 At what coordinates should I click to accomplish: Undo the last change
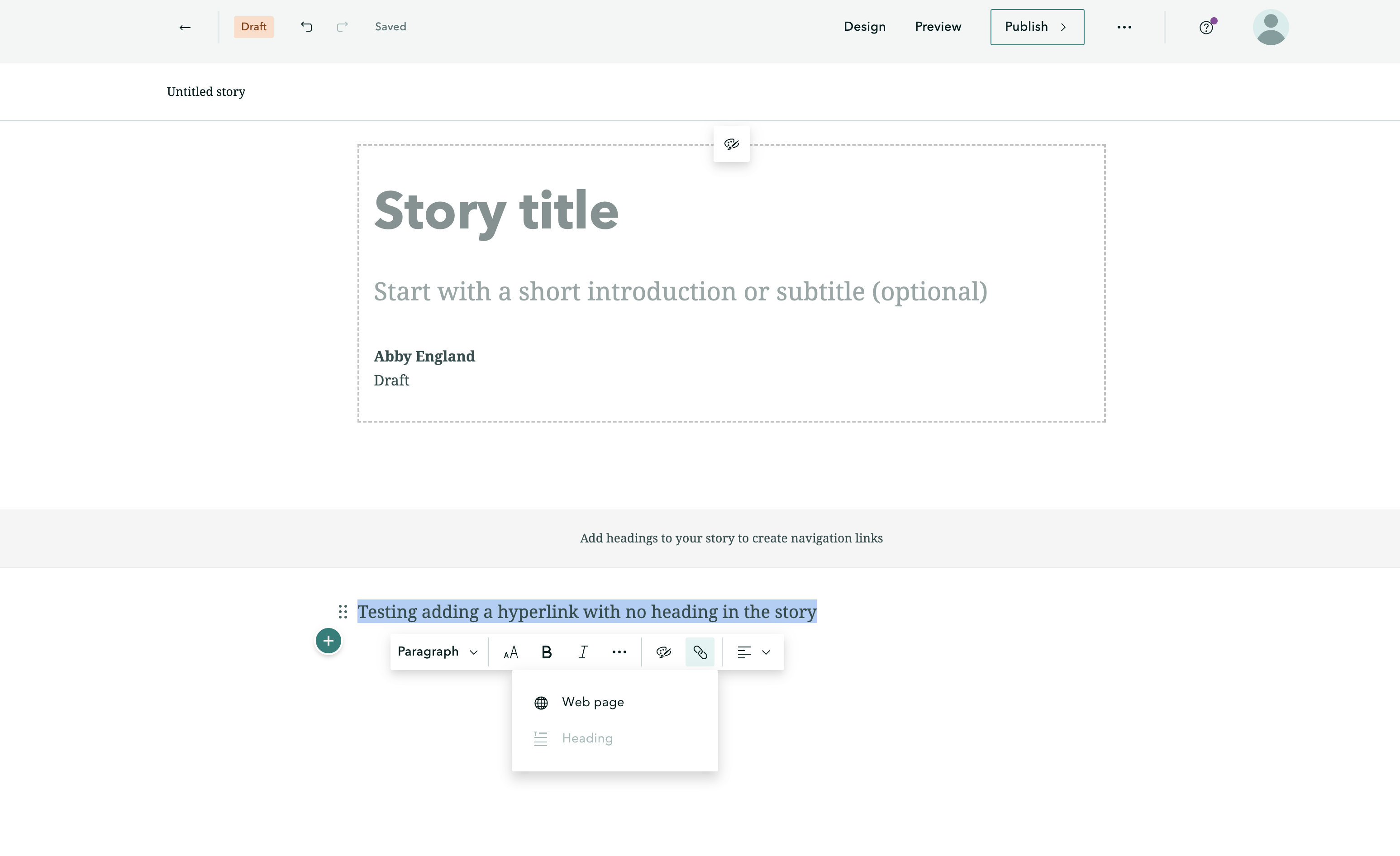click(x=306, y=27)
